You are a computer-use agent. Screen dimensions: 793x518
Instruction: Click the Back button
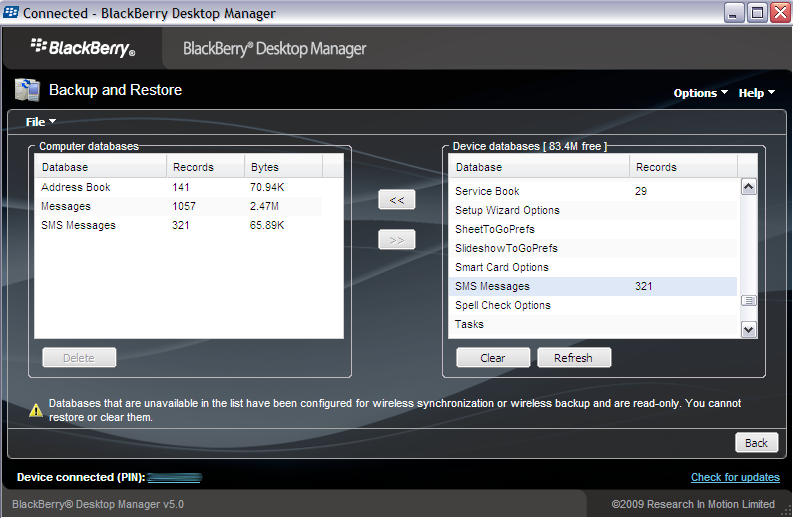(756, 443)
